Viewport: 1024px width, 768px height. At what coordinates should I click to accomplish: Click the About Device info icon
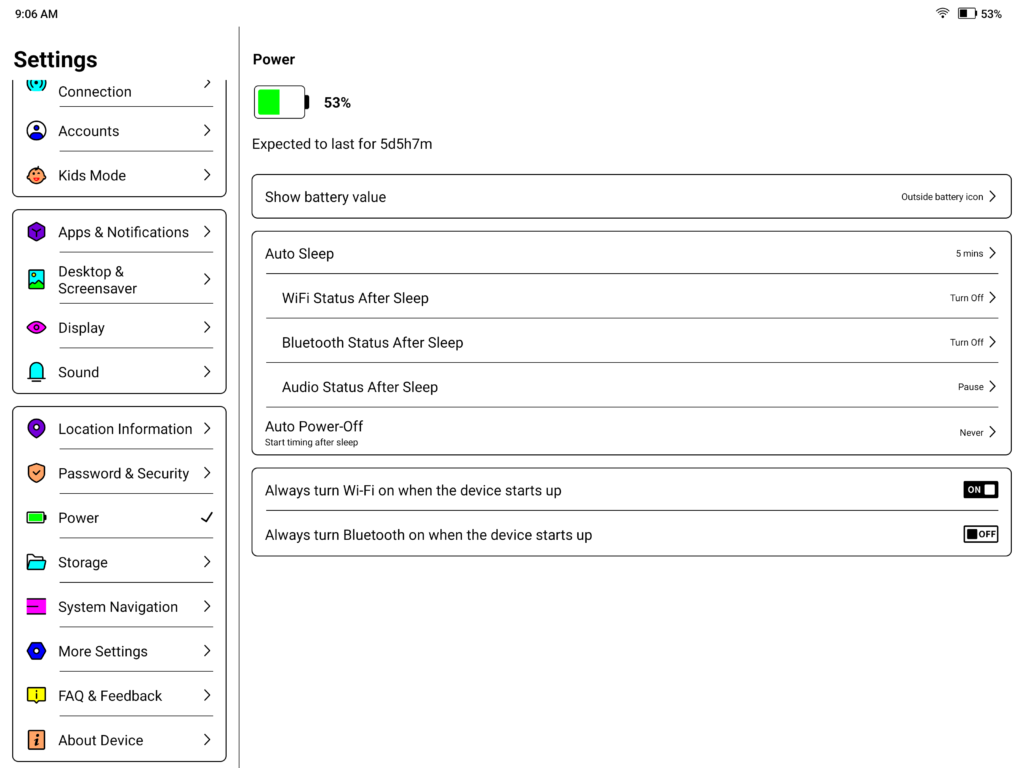(x=36, y=740)
